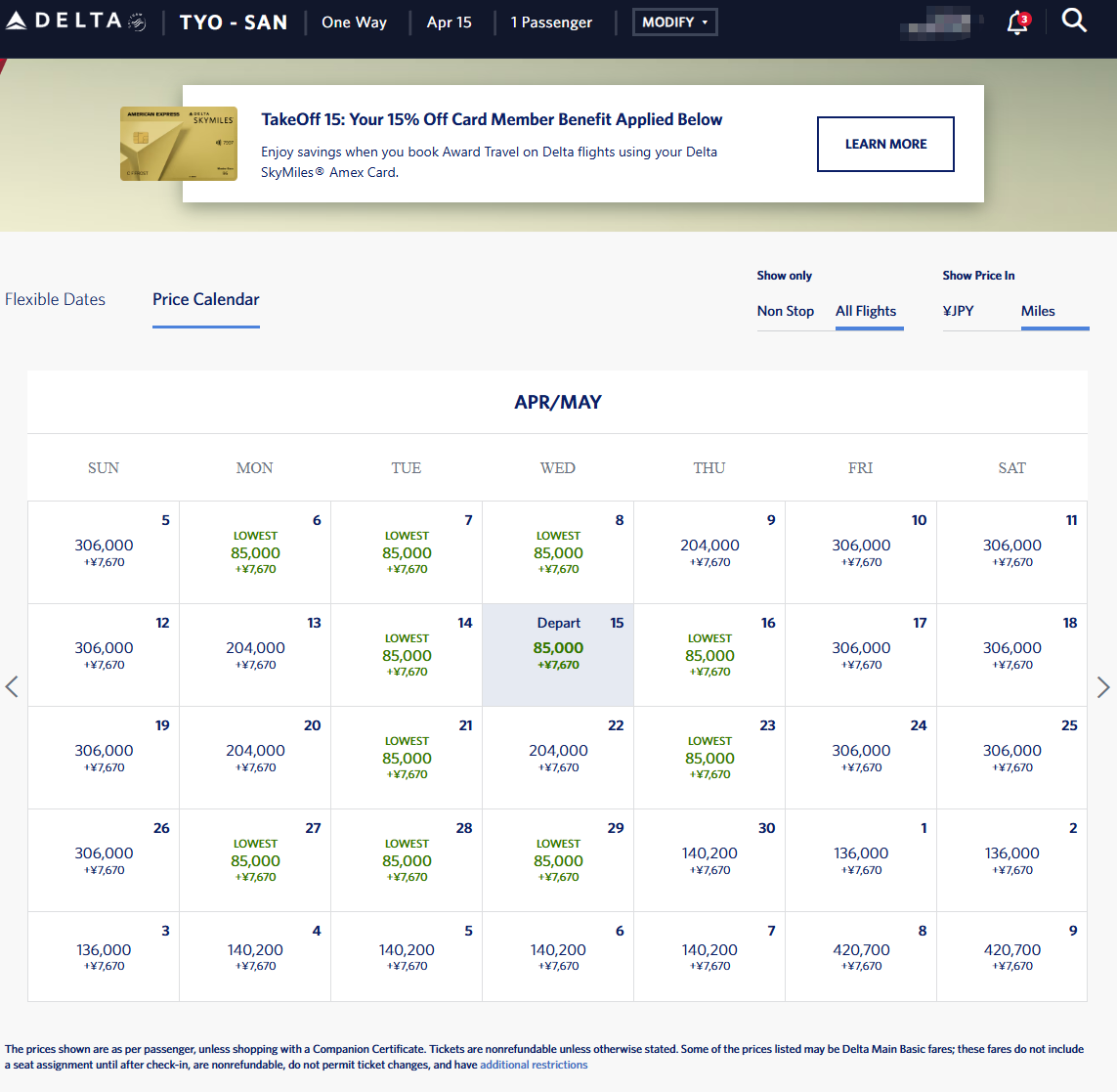This screenshot has height=1092, width=1117.
Task: Select Tuesday May 5 fare cell
Action: (x=407, y=956)
